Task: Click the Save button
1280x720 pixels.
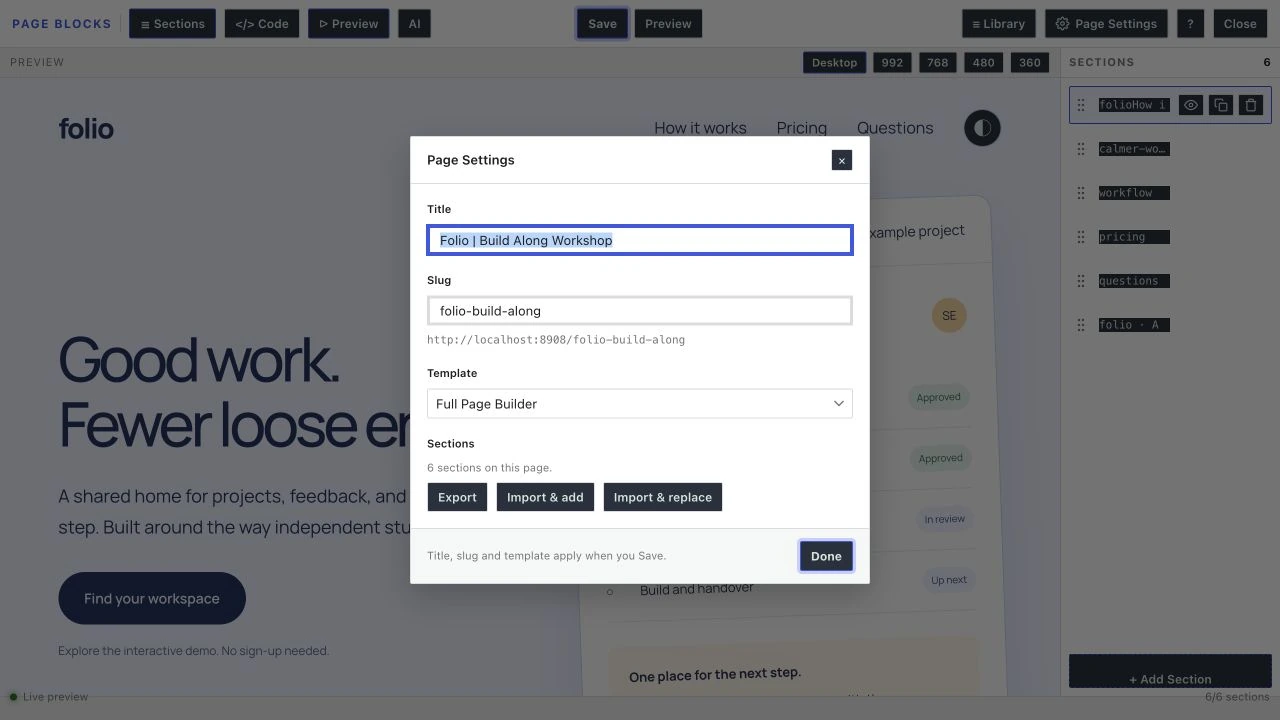Action: coord(602,24)
